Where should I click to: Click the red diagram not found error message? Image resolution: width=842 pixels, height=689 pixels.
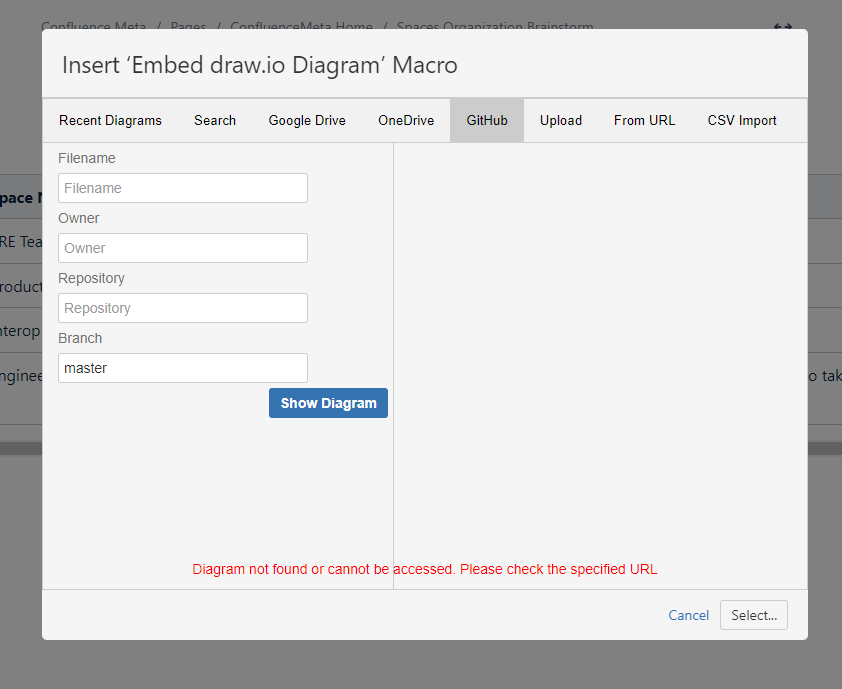pyautogui.click(x=425, y=569)
